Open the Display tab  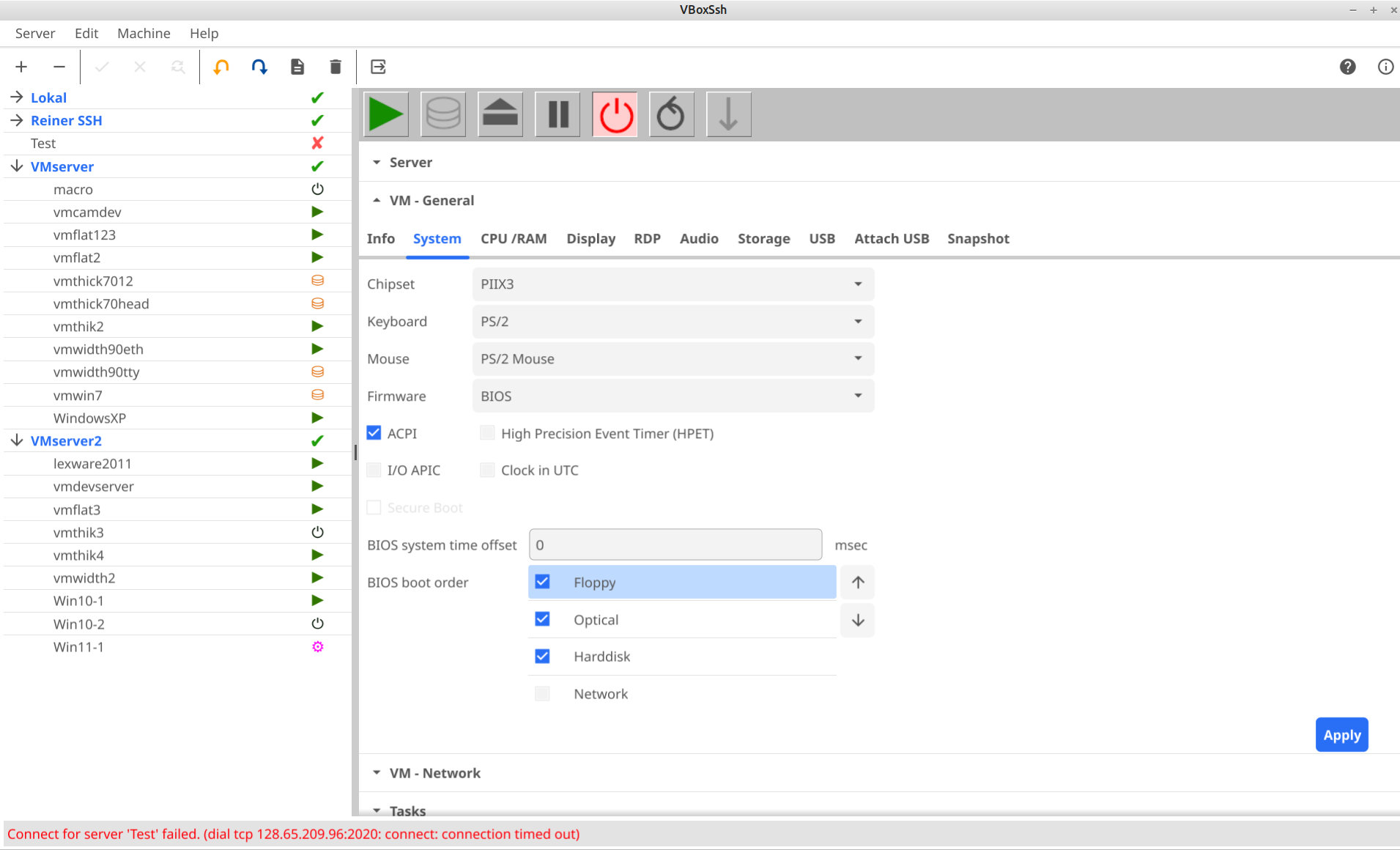(590, 239)
